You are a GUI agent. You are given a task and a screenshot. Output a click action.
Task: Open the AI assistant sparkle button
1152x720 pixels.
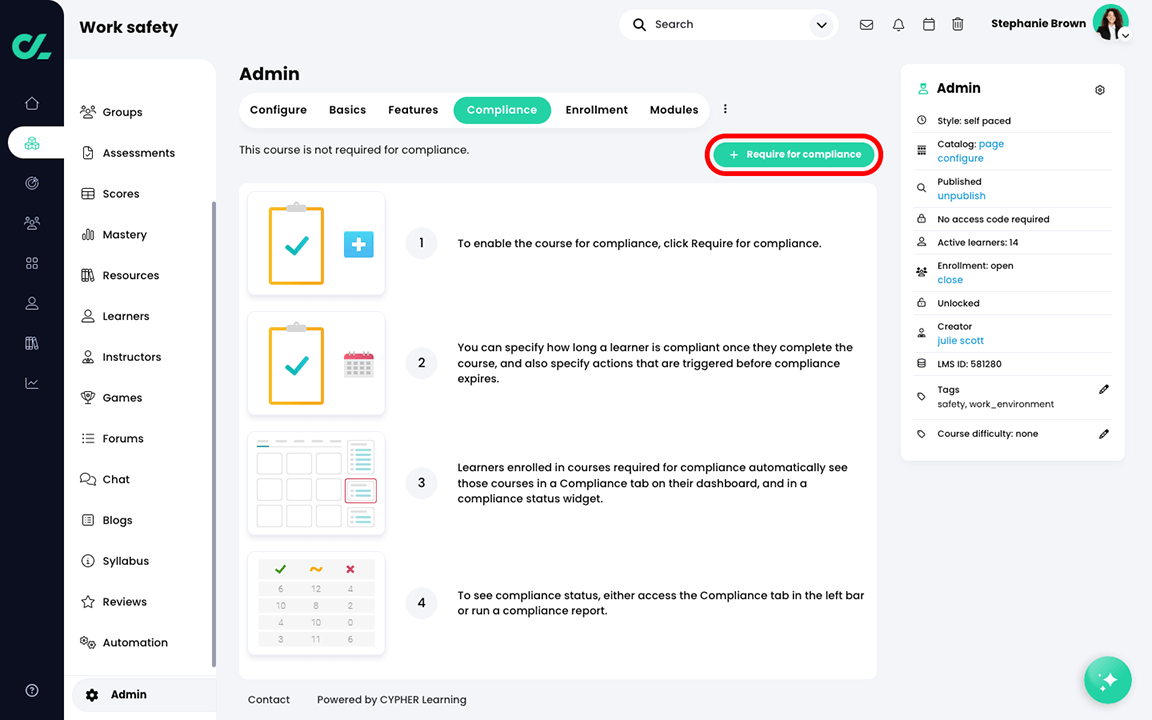1107,680
